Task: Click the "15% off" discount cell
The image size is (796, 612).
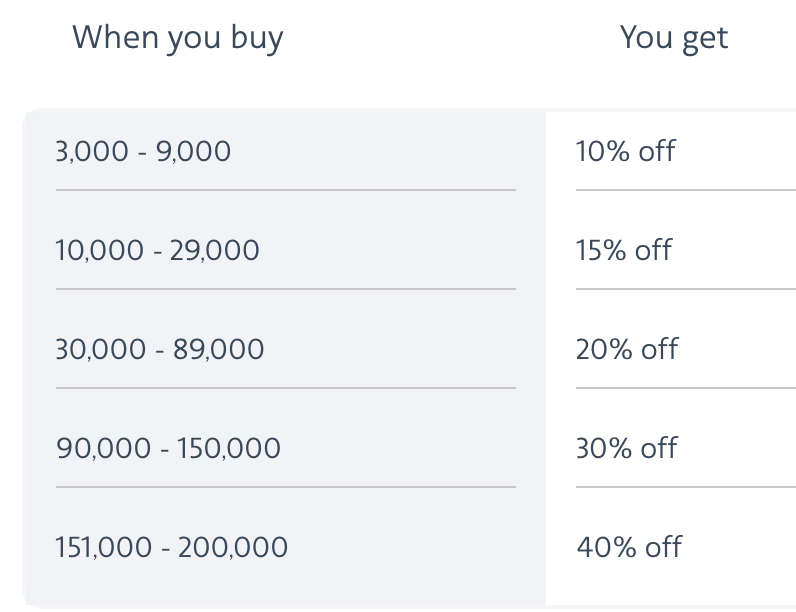Action: (624, 250)
